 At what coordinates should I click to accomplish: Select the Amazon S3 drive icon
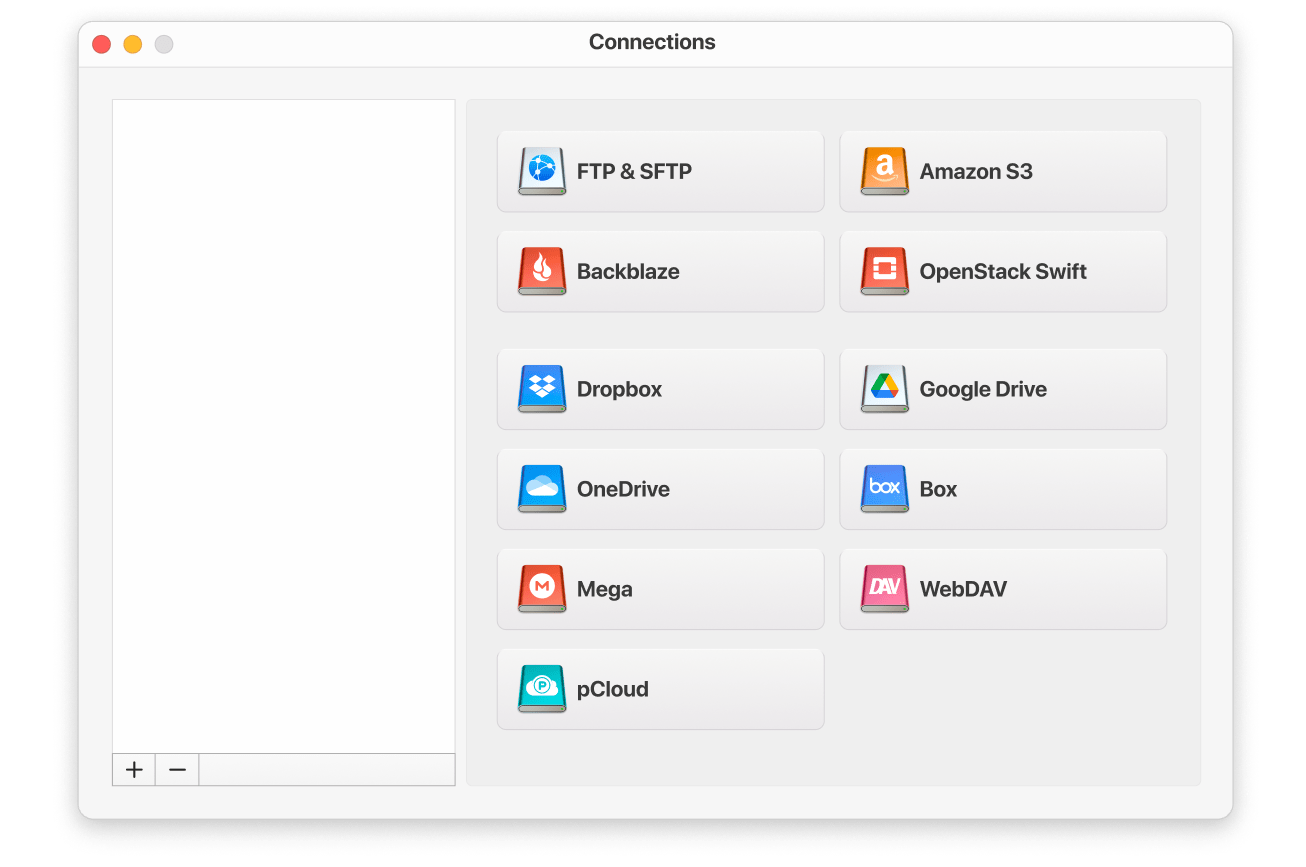tap(884, 171)
